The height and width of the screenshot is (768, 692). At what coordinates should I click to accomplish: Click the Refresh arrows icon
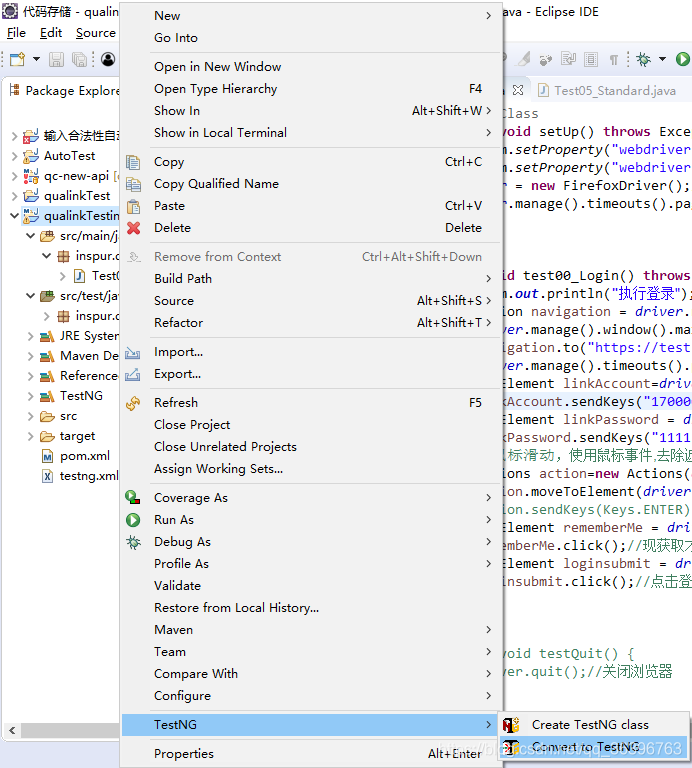(133, 403)
